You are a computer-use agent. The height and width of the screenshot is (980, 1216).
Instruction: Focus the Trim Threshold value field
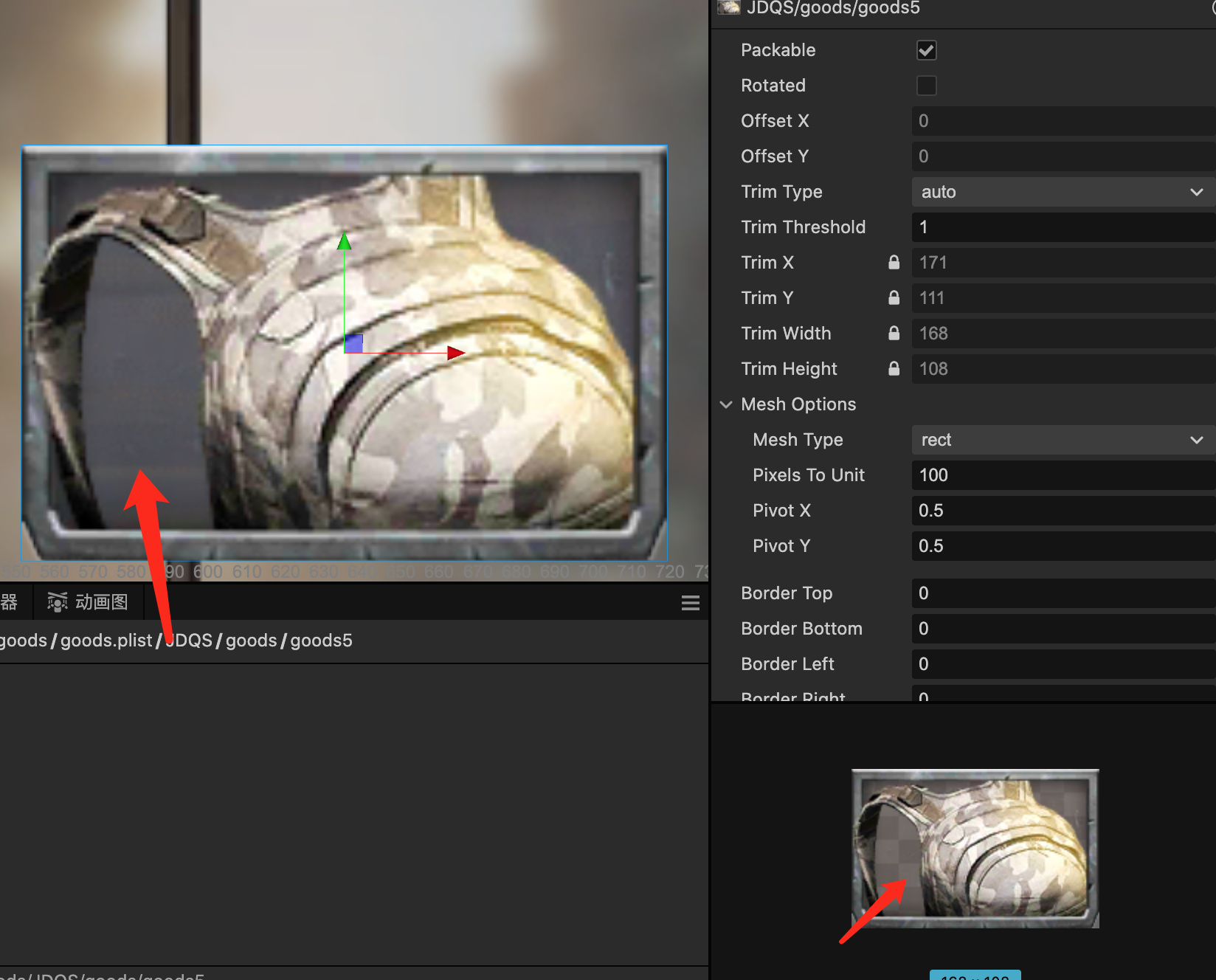[x=1063, y=227]
